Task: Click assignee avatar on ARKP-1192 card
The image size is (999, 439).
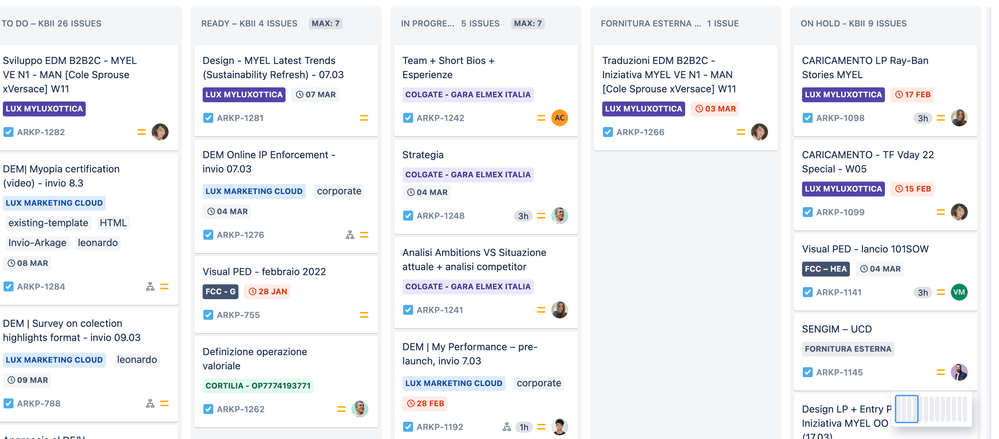Action: (x=559, y=427)
